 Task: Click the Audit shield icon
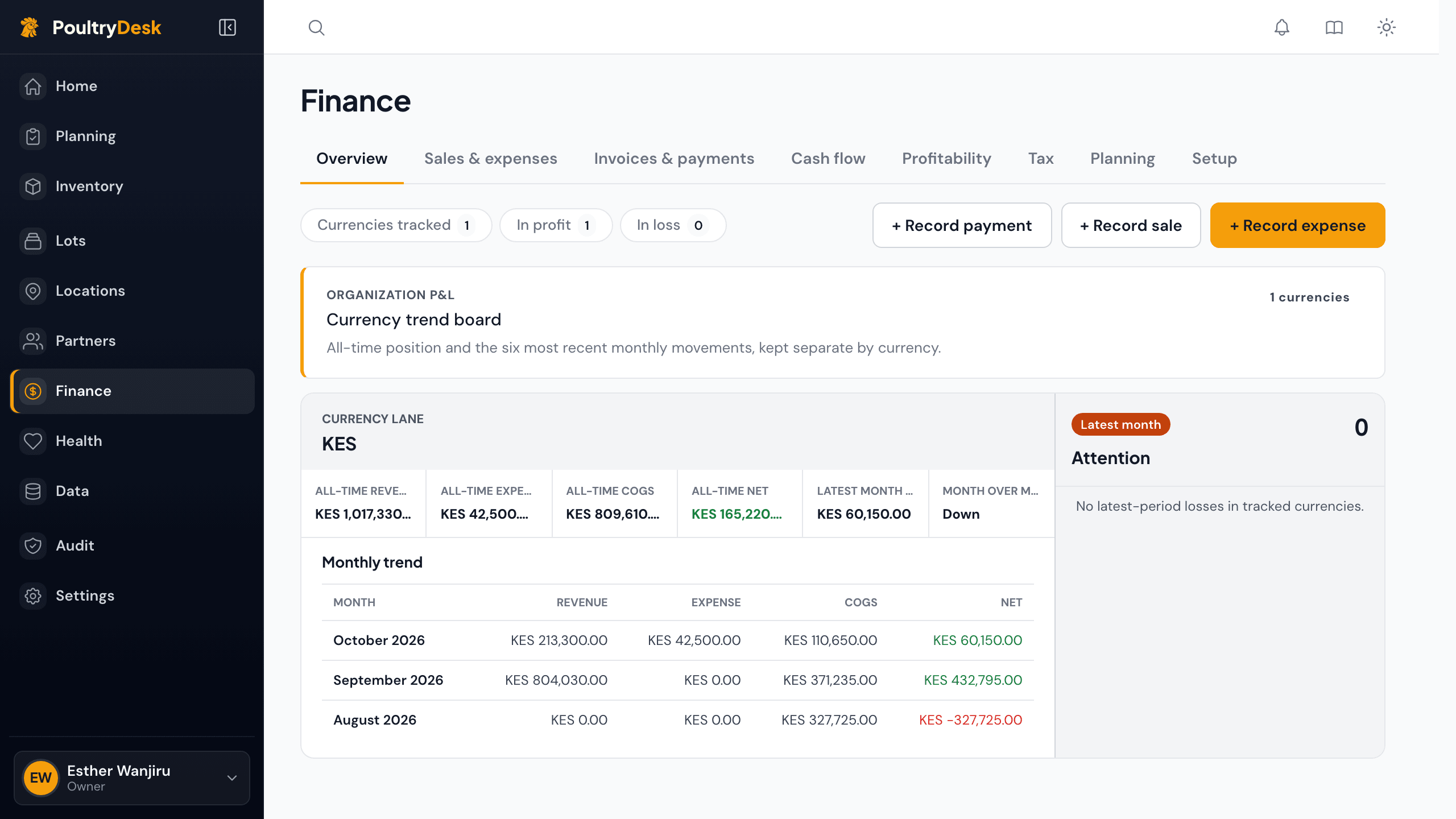33,546
